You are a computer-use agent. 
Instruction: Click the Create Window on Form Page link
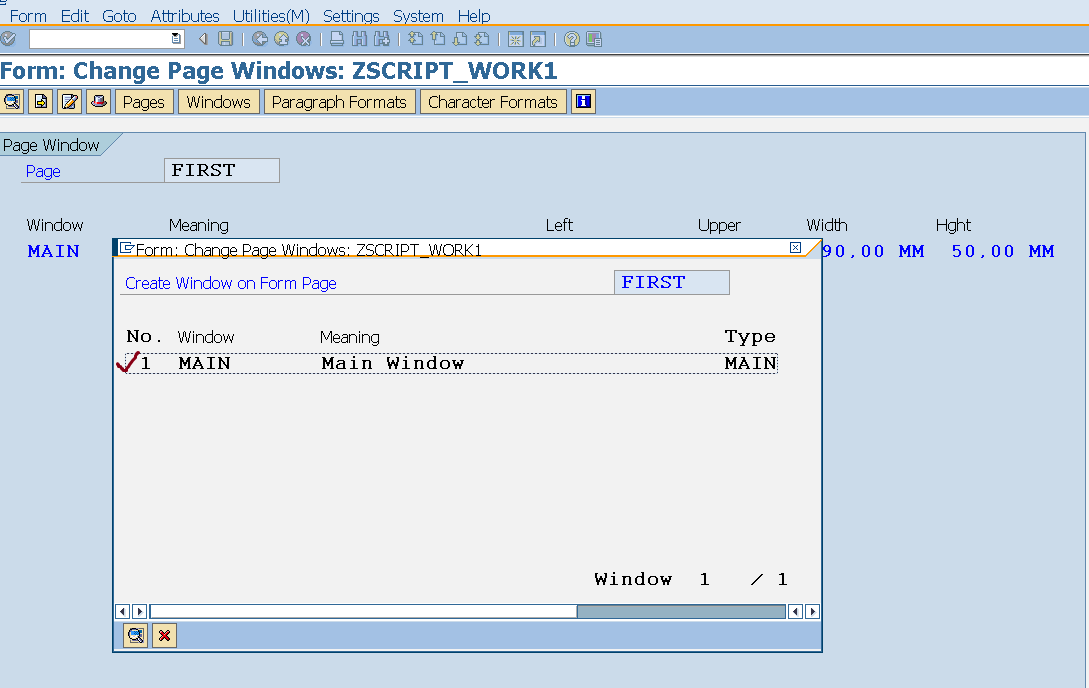[x=230, y=283]
